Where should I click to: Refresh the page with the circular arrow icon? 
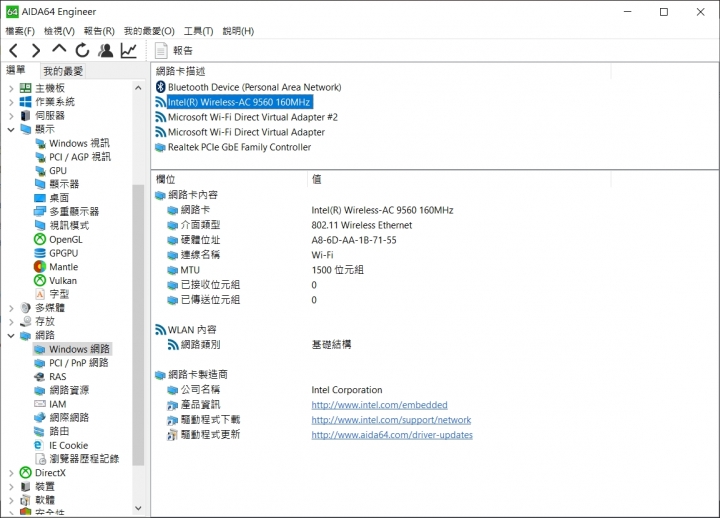pos(82,51)
